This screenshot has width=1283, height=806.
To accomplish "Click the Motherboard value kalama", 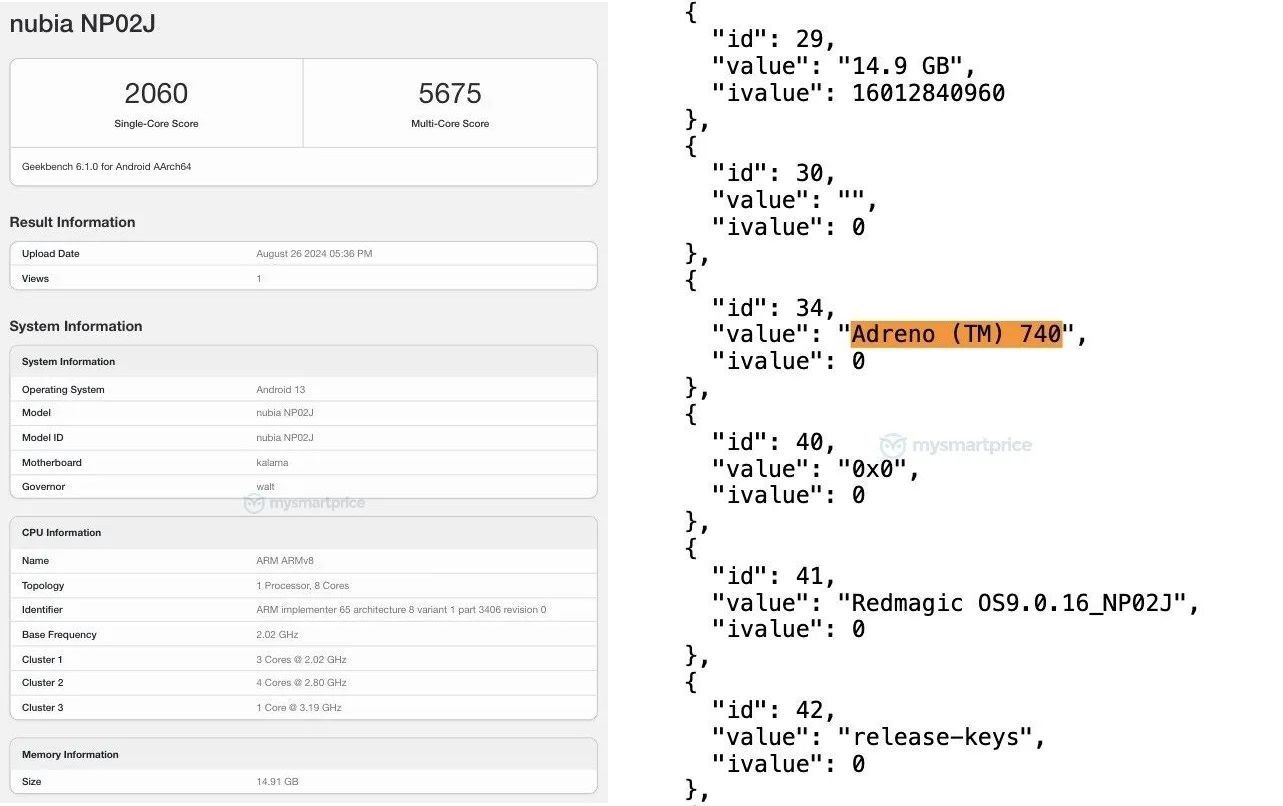I will coord(272,463).
